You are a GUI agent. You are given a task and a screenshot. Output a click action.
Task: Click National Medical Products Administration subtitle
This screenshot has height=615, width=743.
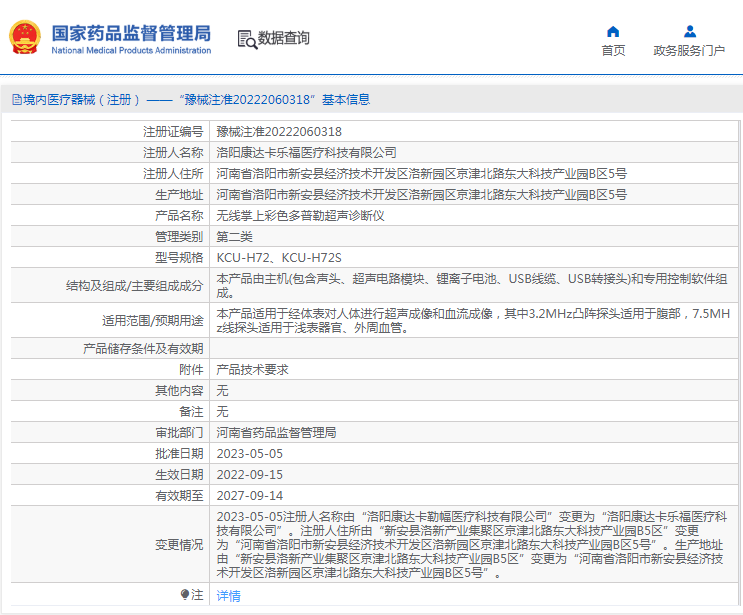pos(131,50)
